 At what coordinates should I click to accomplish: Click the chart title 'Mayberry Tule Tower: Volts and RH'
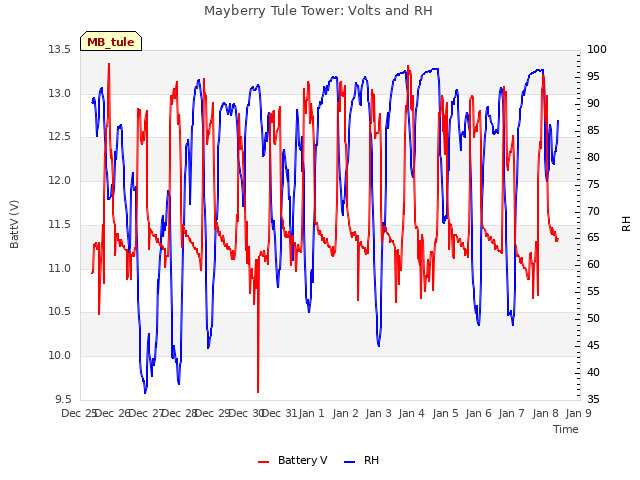(x=318, y=11)
